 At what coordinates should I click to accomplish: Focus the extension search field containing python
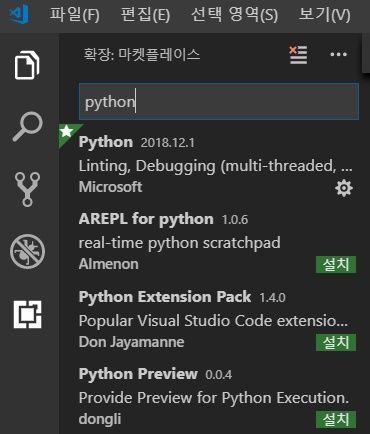point(219,102)
